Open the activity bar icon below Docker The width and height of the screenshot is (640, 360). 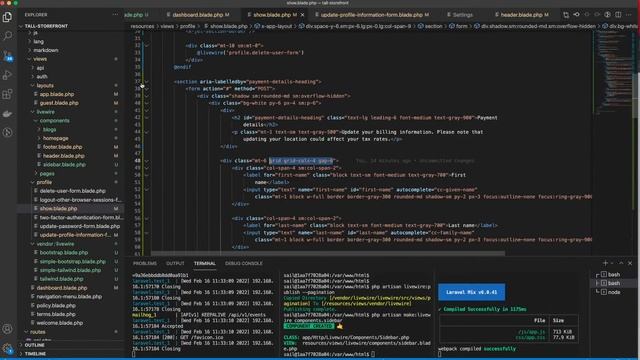tap(7, 133)
